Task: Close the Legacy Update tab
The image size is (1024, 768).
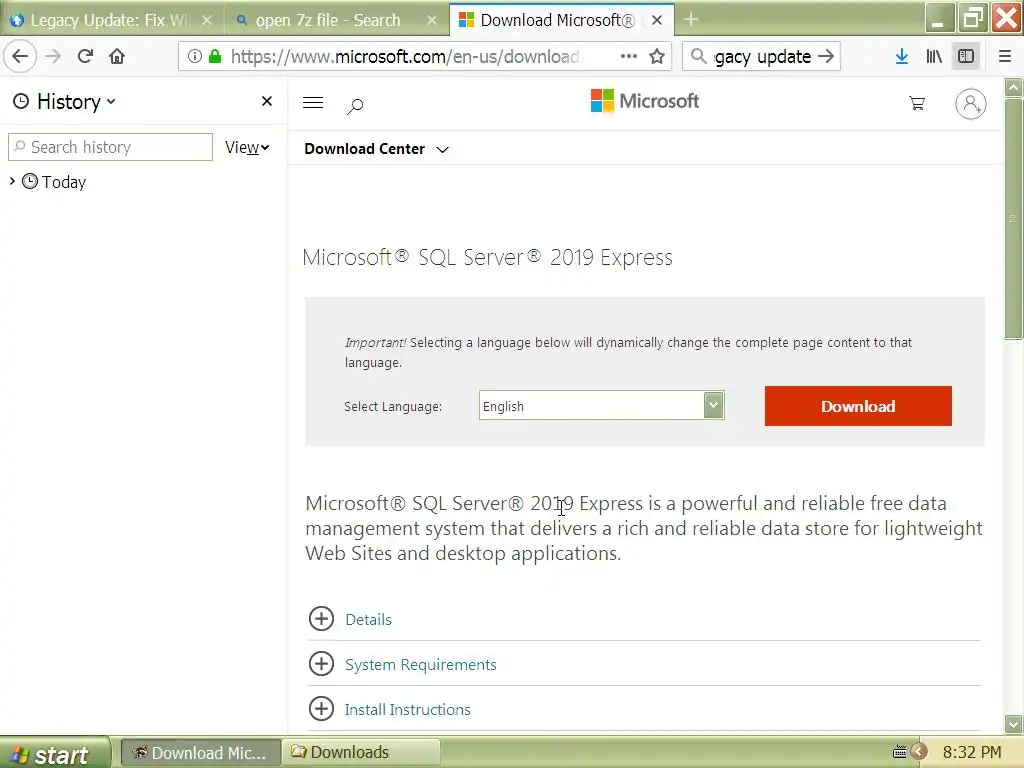Action: (x=207, y=20)
